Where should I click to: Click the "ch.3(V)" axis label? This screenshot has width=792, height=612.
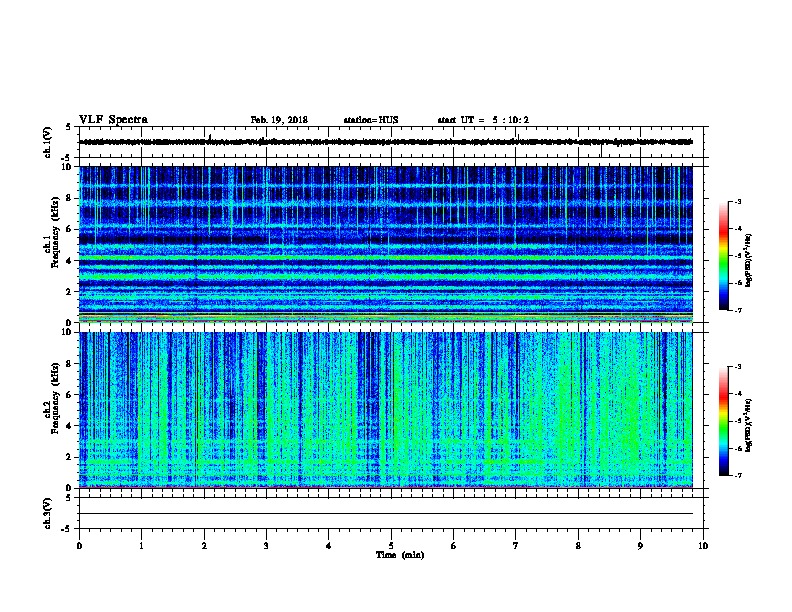coord(47,513)
